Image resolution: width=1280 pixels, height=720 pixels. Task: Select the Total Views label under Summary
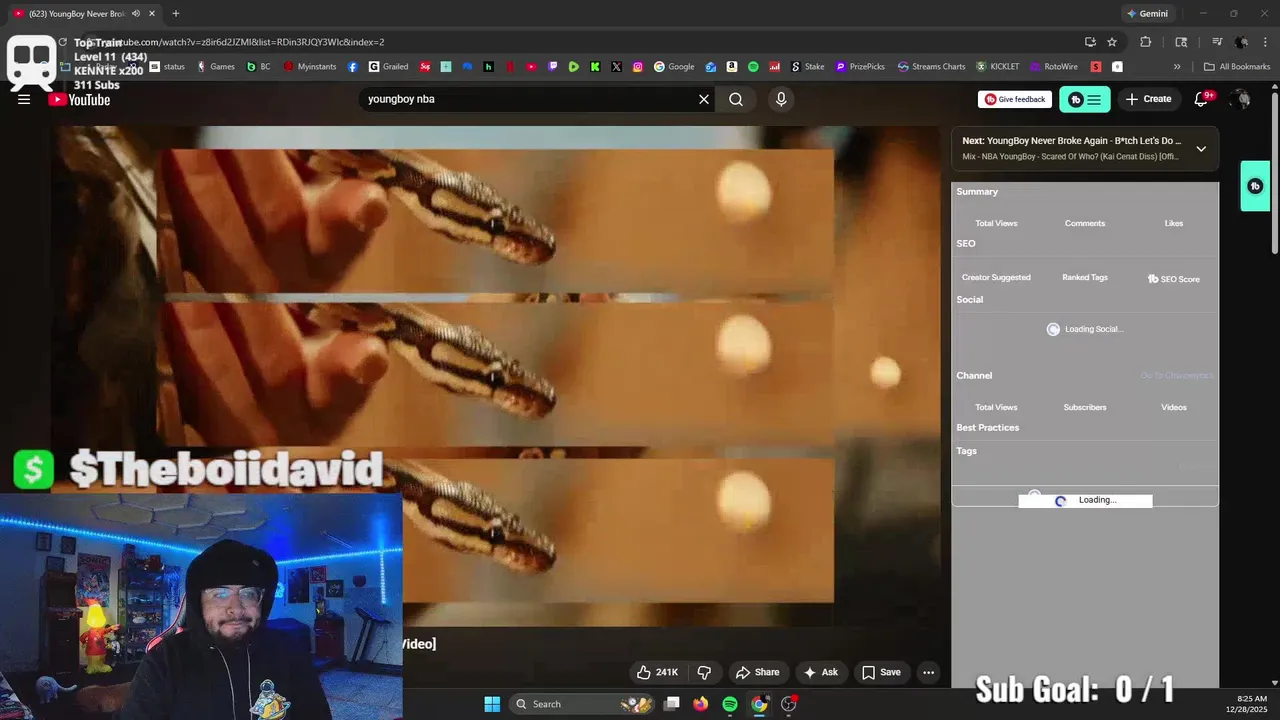point(996,223)
